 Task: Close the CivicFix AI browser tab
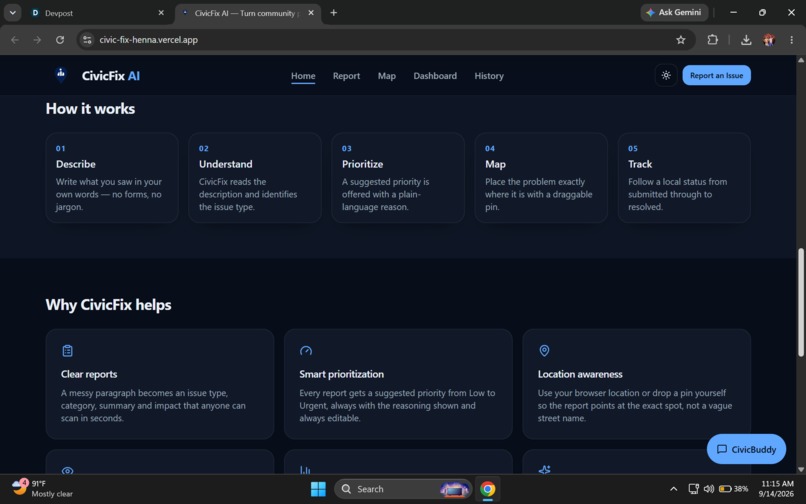click(x=311, y=13)
